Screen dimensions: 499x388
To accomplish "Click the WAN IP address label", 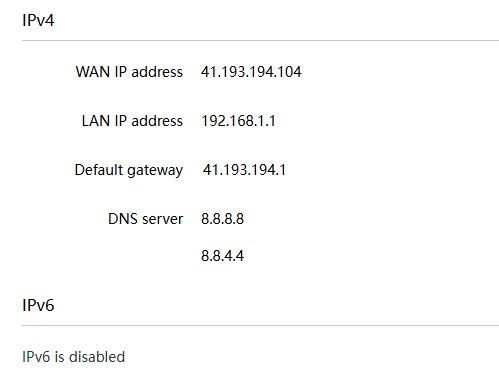I will 129,72.
